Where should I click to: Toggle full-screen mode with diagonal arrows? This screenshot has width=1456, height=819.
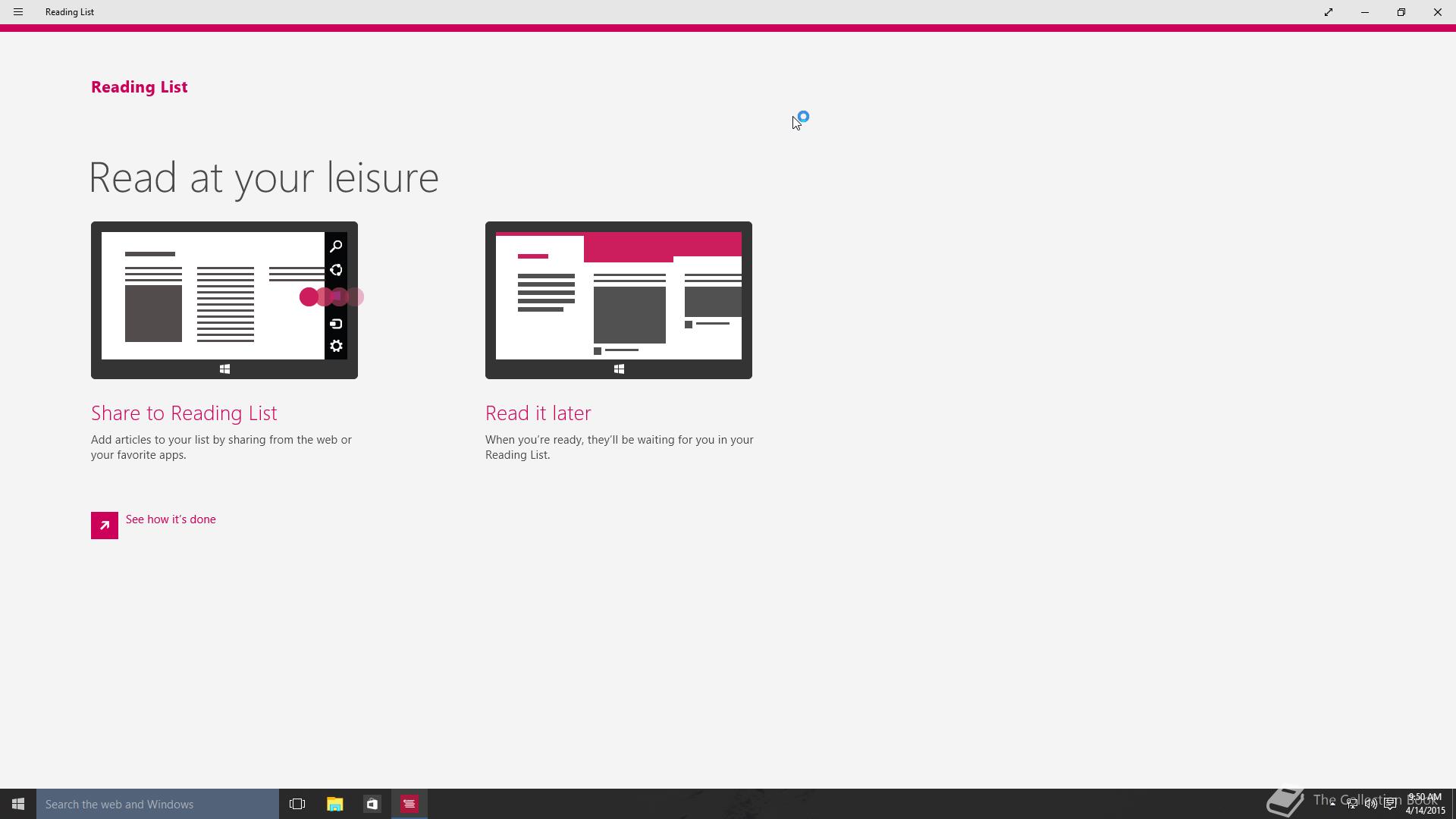point(1329,12)
